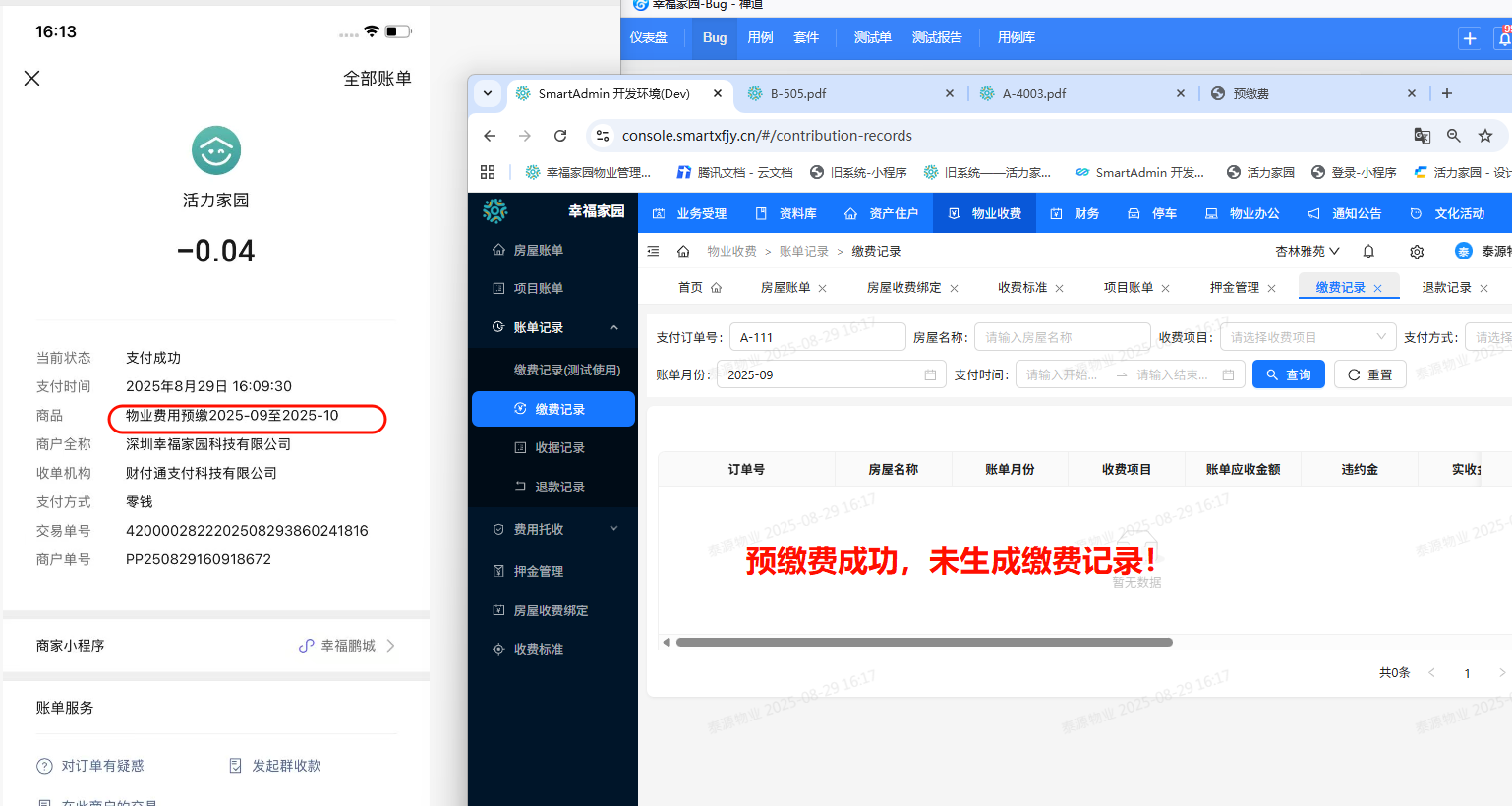Click the translate icon in the address bar
This screenshot has height=806, width=1512.
(1422, 136)
